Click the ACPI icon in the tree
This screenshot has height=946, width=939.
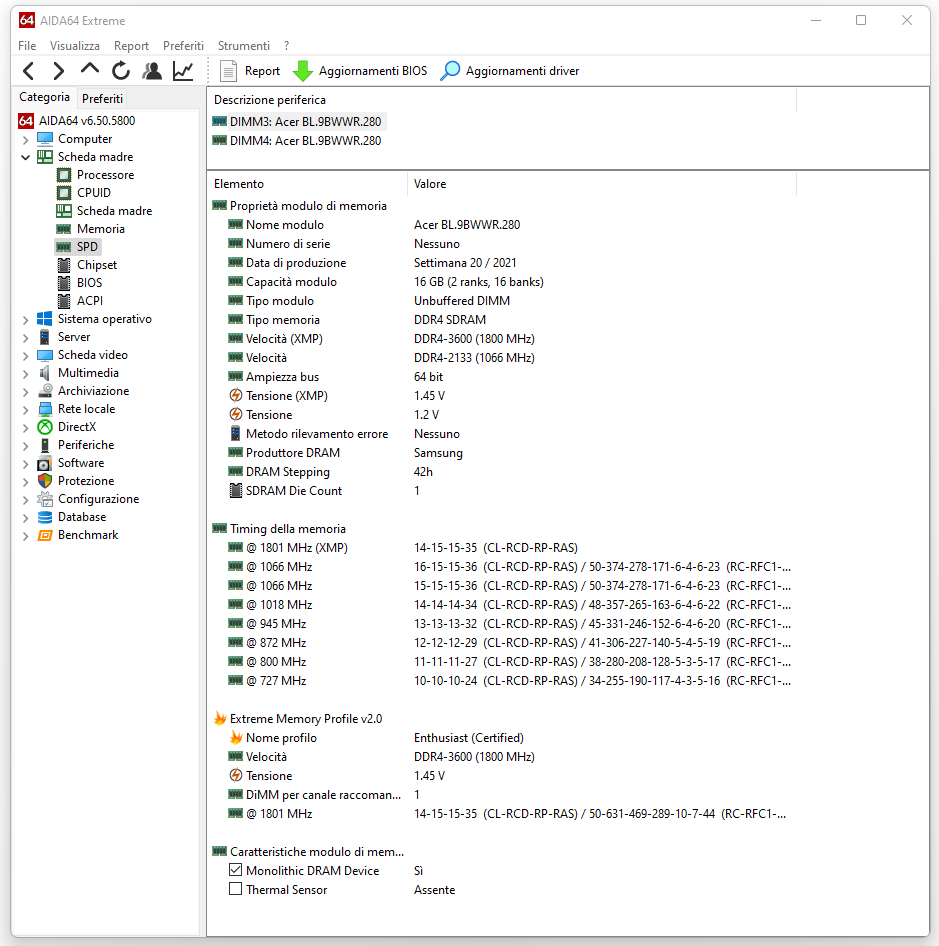point(64,300)
